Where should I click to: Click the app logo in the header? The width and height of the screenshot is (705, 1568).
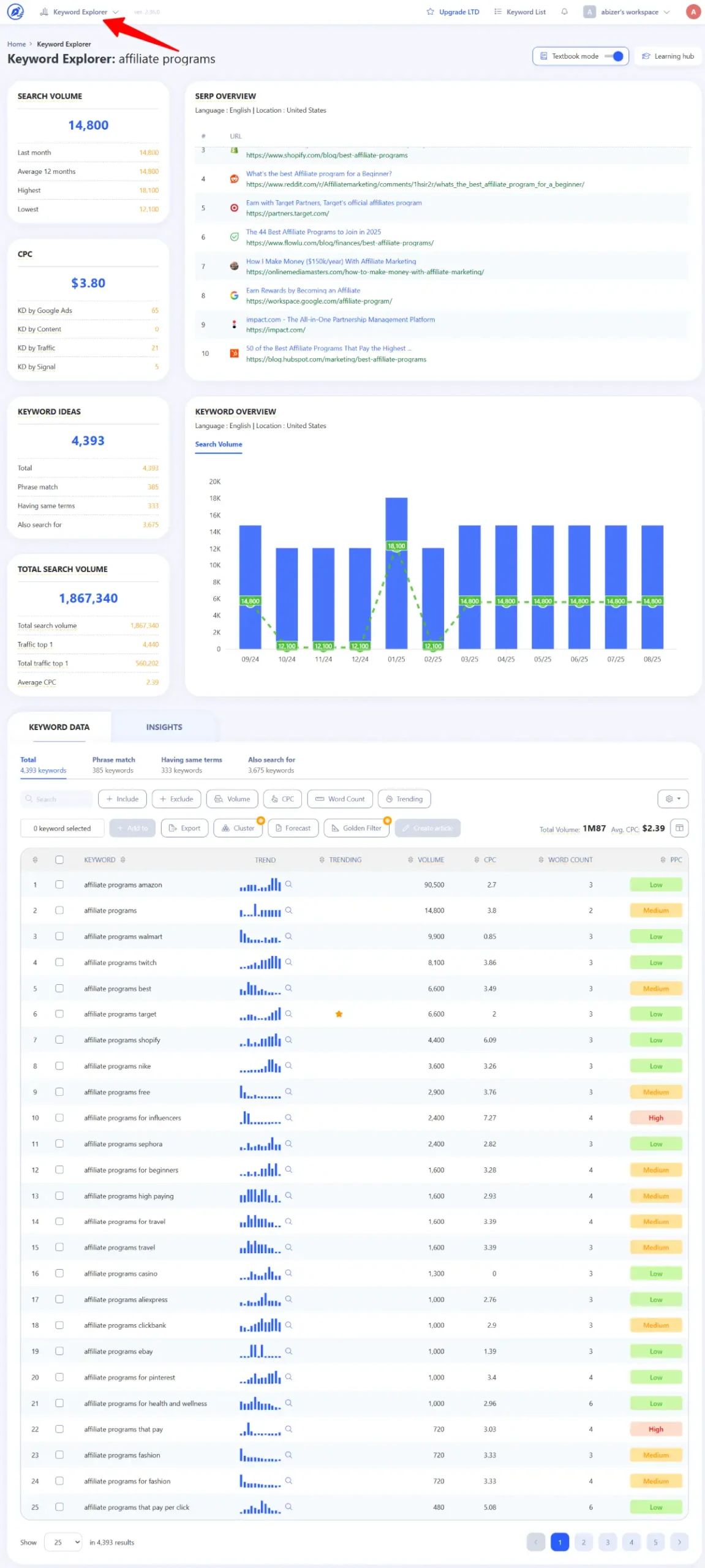(x=15, y=12)
